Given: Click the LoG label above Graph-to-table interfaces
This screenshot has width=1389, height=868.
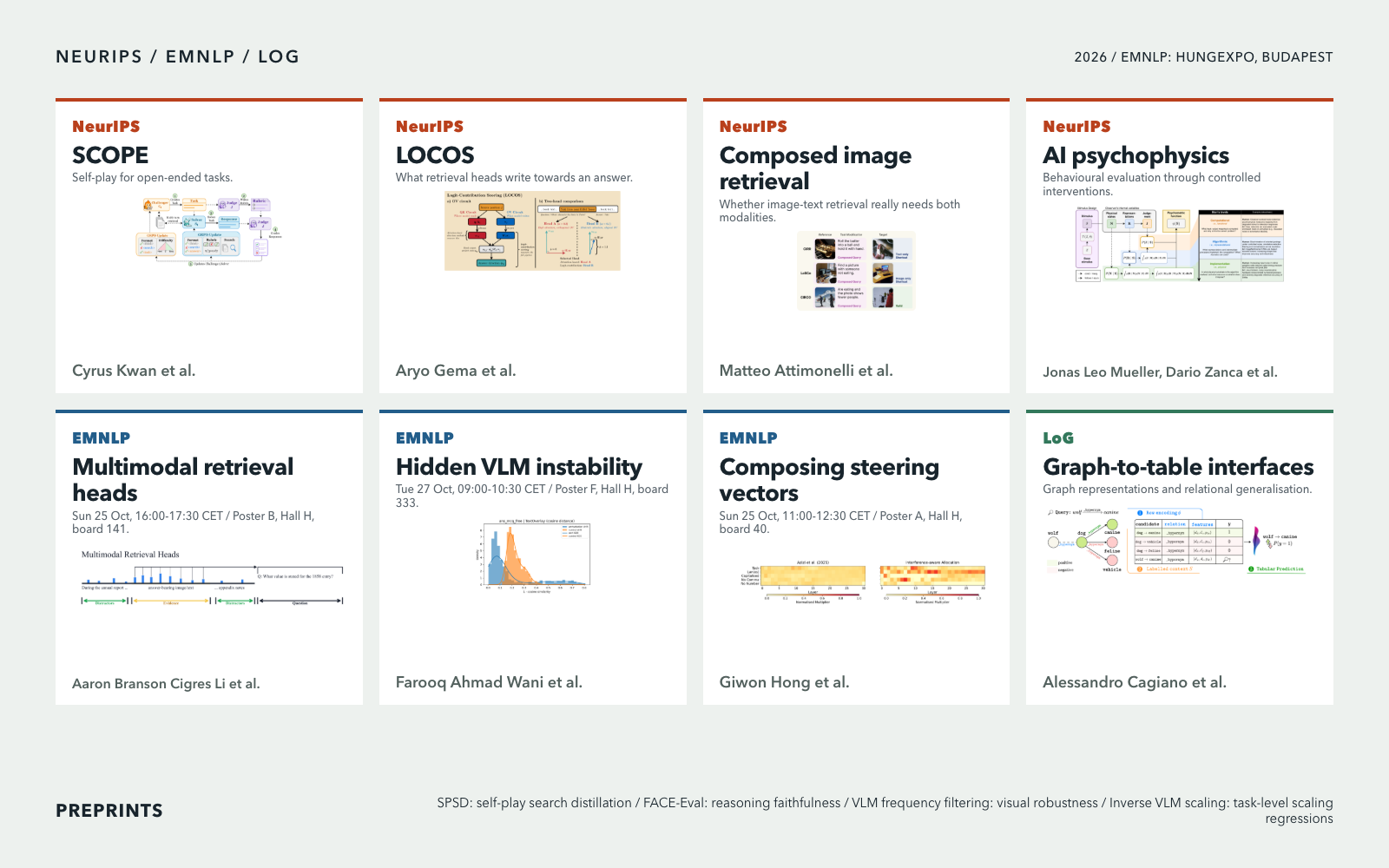Looking at the screenshot, I should (1058, 438).
